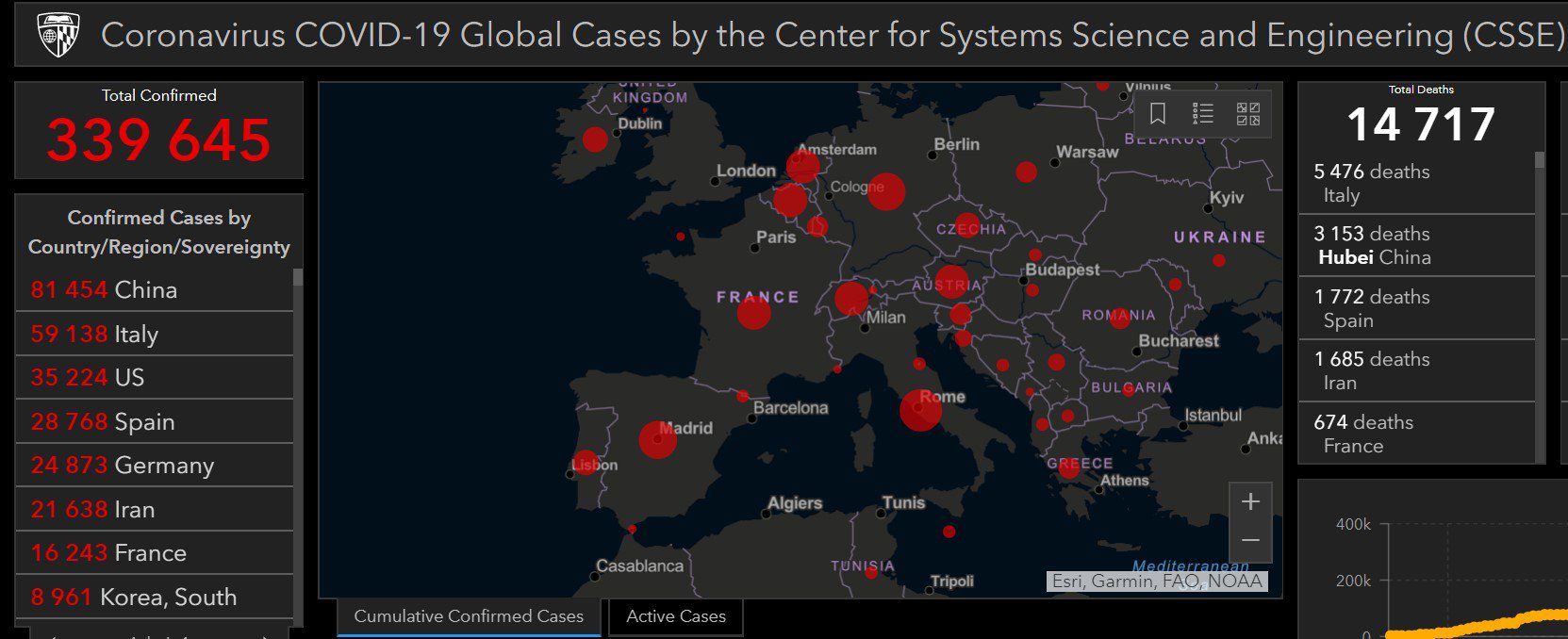Click the red circle north of Milan
This screenshot has height=639, width=1568.
(850, 299)
